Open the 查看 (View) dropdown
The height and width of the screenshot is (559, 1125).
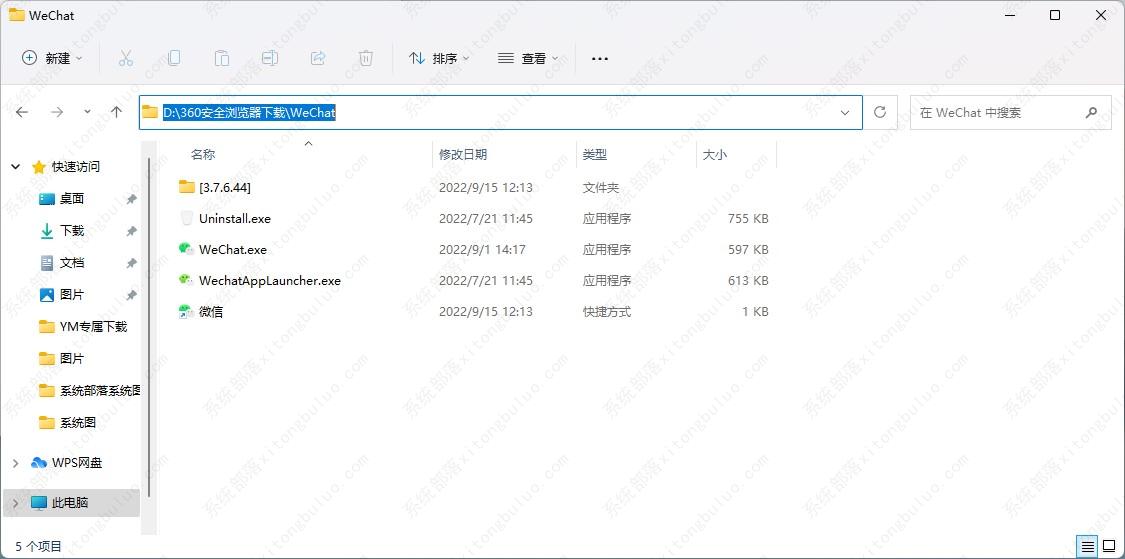click(x=528, y=58)
